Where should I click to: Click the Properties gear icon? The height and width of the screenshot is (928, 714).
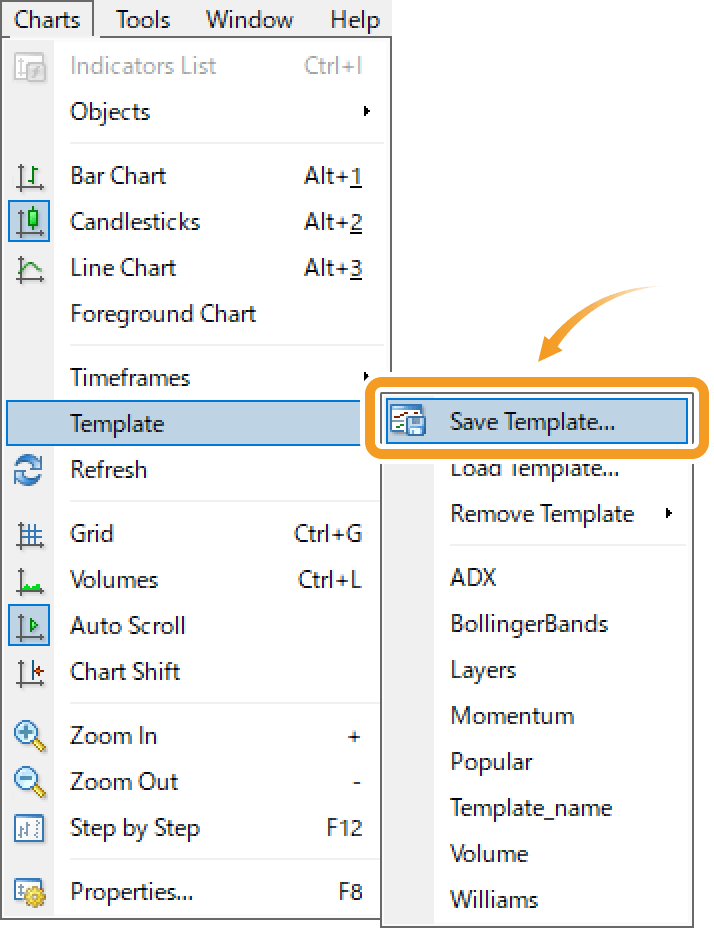[30, 892]
